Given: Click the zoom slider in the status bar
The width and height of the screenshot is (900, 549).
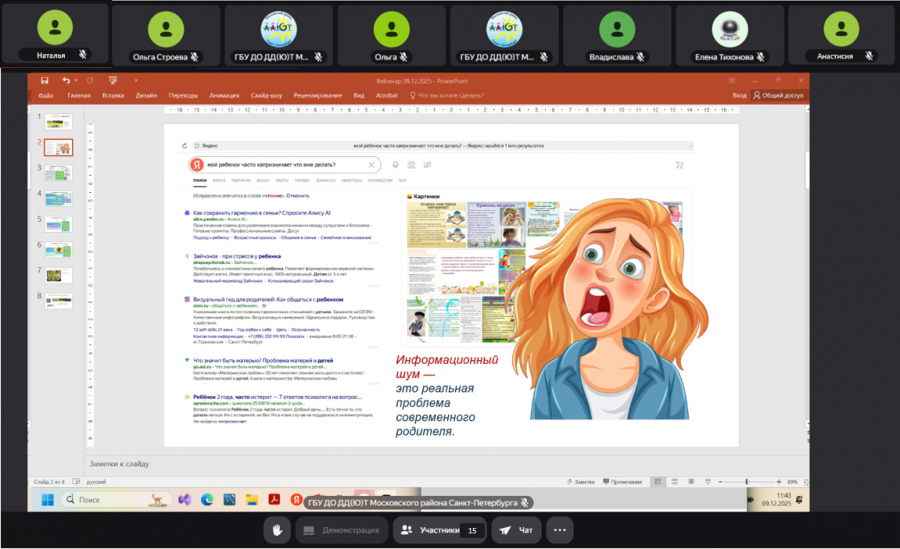Looking at the screenshot, I should tap(745, 481).
